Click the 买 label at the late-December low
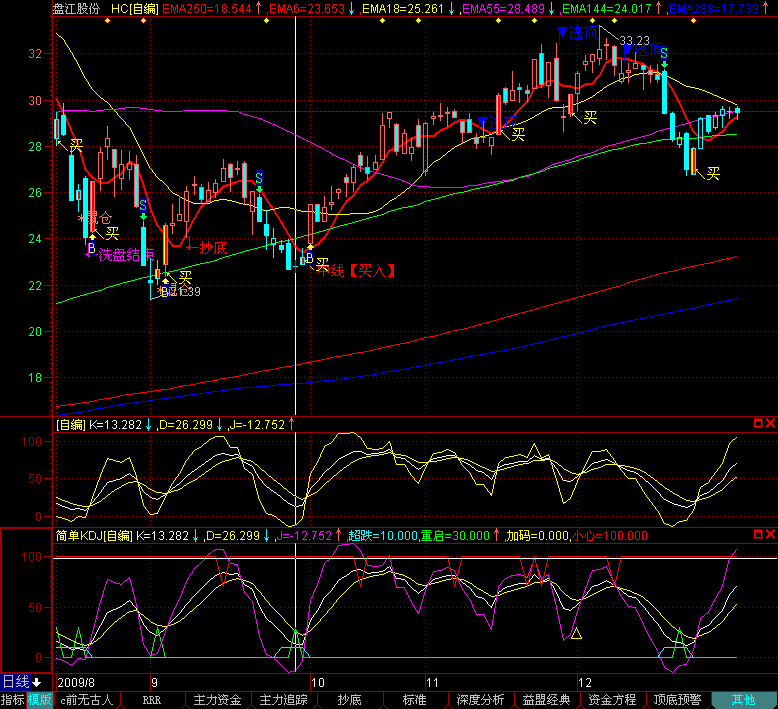This screenshot has width=778, height=709. click(713, 173)
